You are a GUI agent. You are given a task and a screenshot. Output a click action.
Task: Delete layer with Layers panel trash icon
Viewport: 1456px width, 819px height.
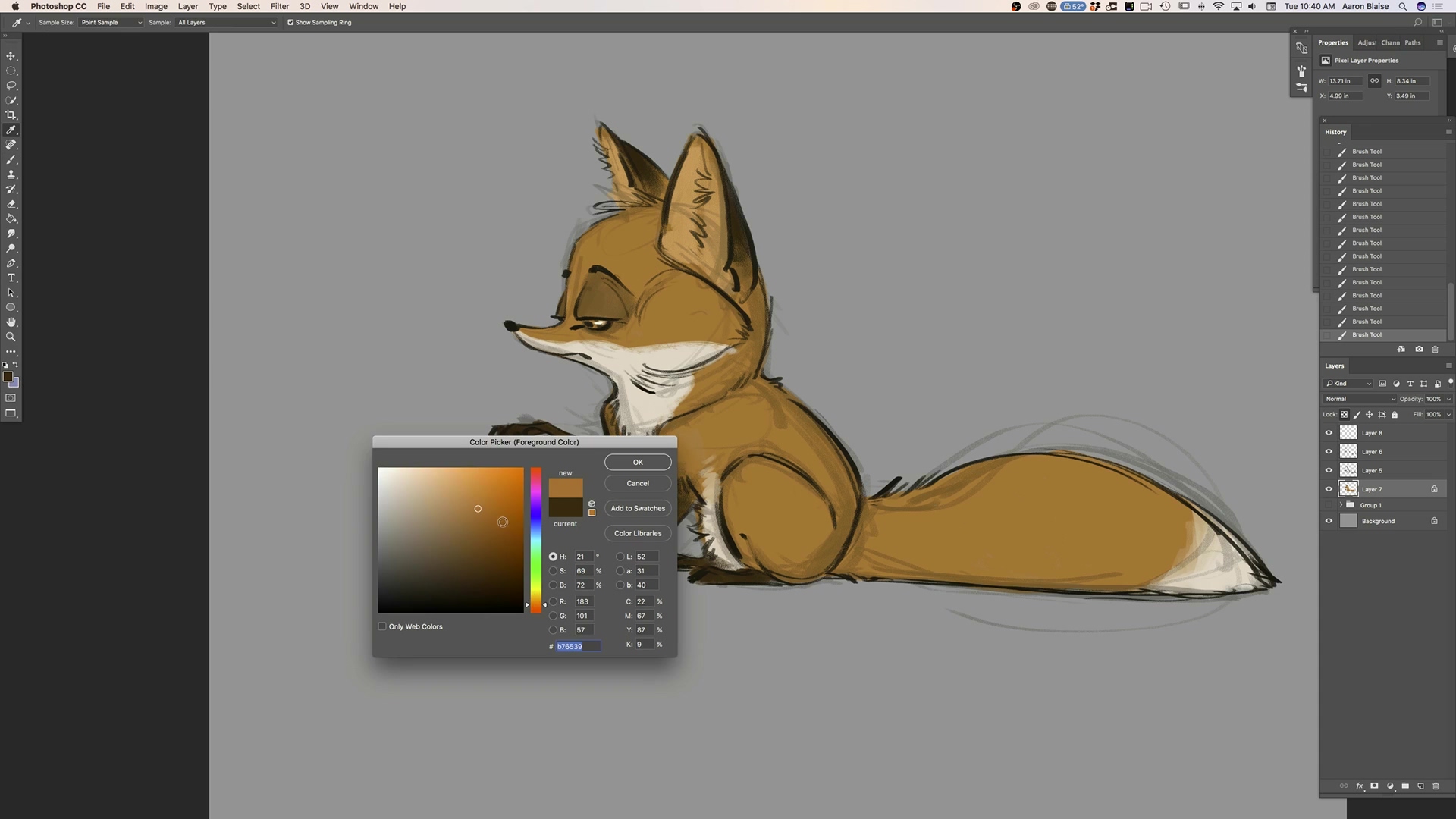tap(1435, 786)
